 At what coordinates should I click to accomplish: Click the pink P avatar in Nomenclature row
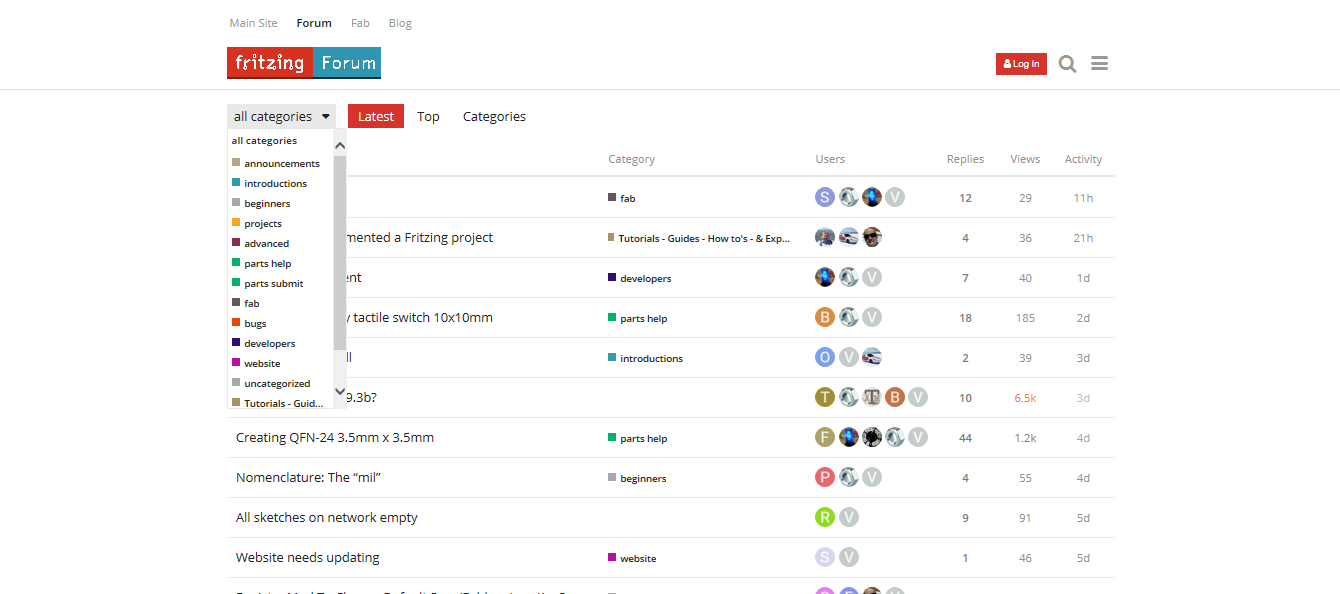coord(825,477)
